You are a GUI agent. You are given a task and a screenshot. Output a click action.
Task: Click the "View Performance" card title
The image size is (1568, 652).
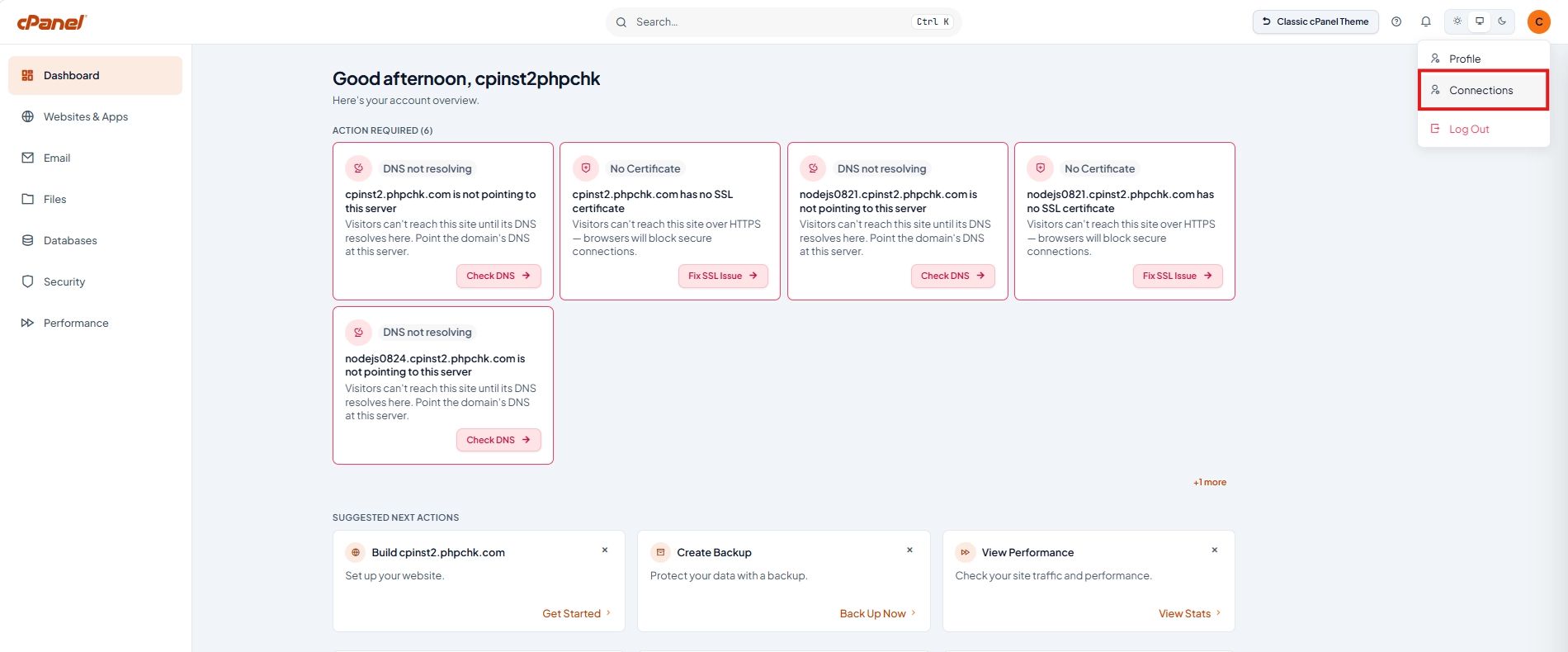[x=1027, y=552]
